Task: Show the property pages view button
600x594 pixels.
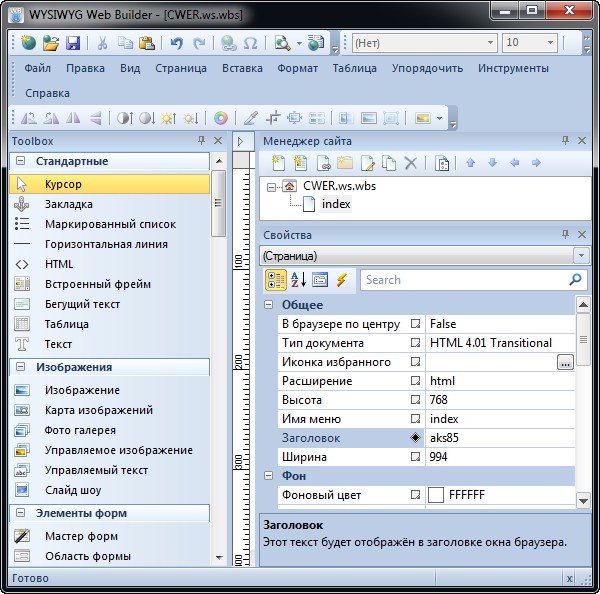Action: (x=320, y=280)
